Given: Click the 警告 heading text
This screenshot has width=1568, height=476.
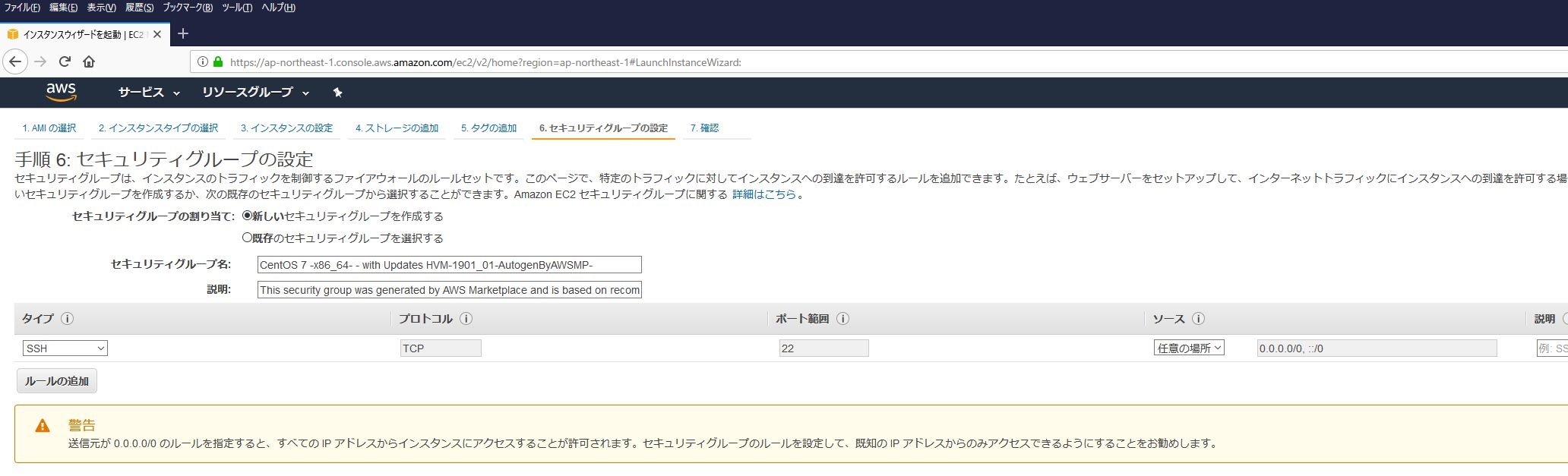Looking at the screenshot, I should pos(82,425).
